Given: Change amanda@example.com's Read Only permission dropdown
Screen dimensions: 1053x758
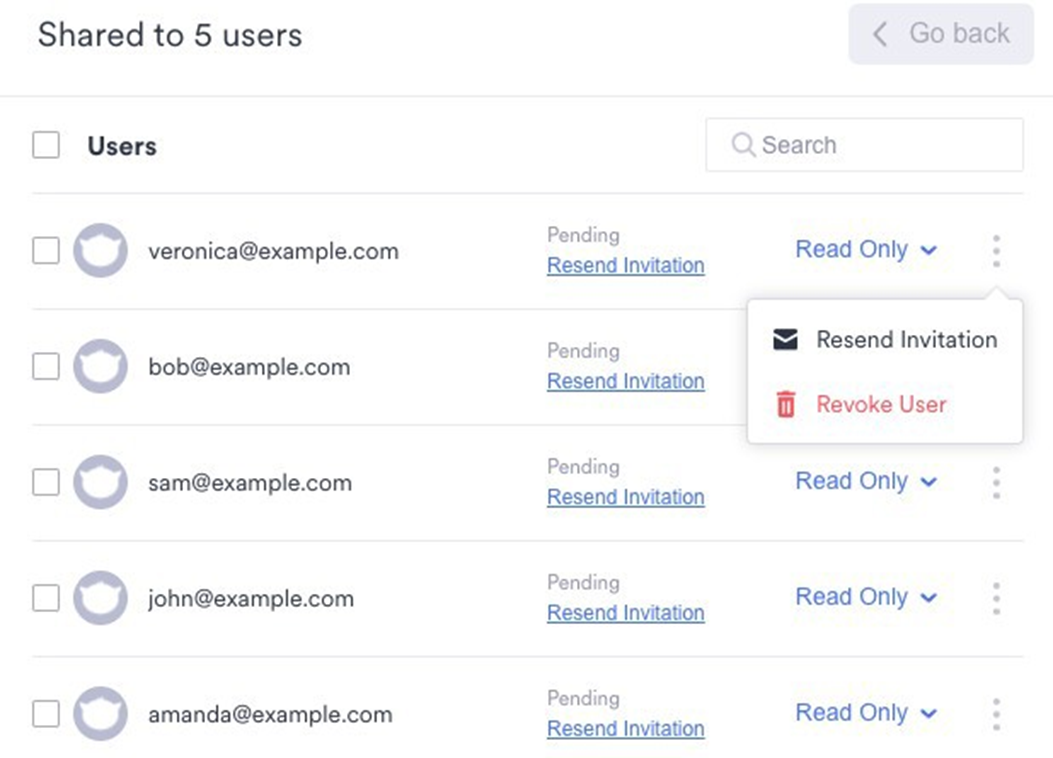Looking at the screenshot, I should click(866, 714).
